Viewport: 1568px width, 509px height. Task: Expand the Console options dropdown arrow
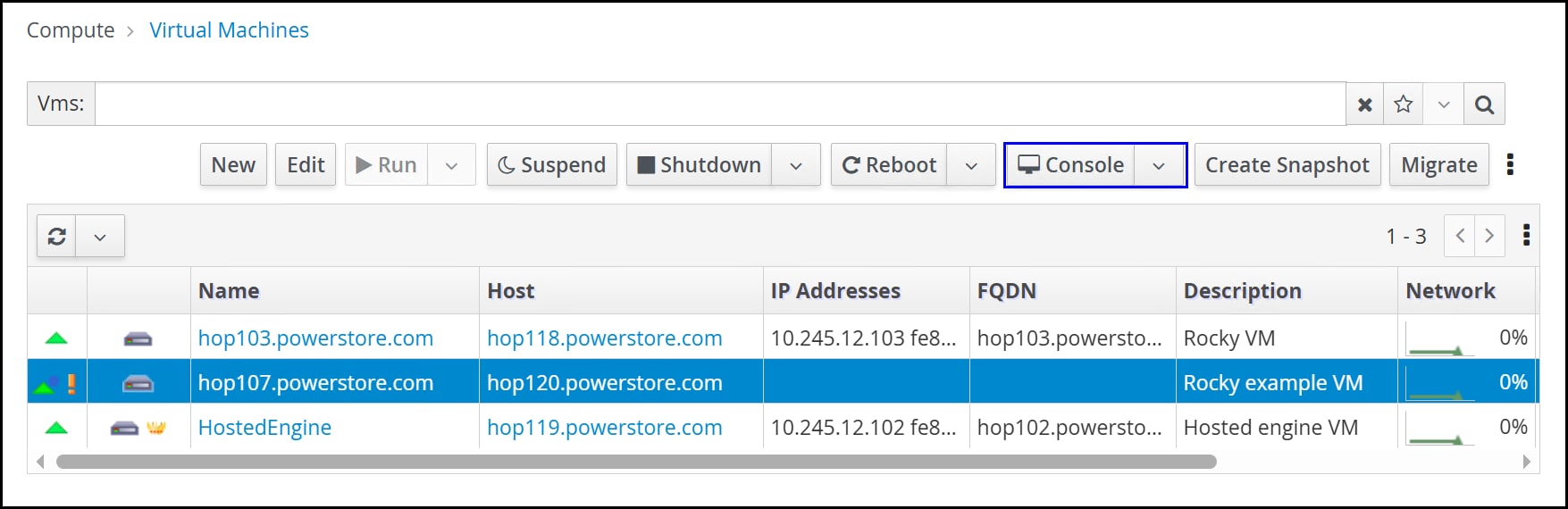pos(1159,165)
